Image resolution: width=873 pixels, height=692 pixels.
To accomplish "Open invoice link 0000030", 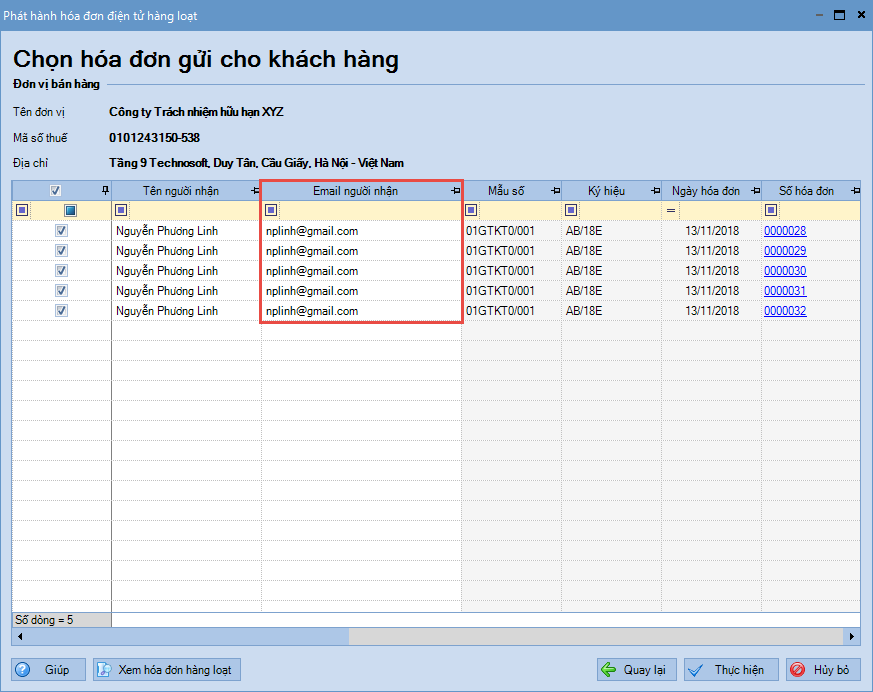I will tap(785, 271).
